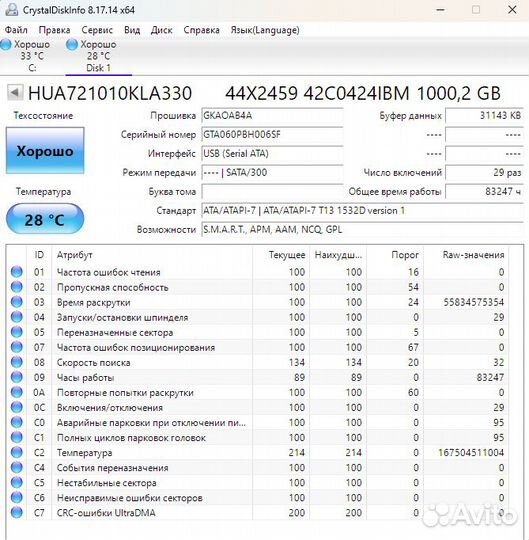Click the Техсостояние label
This screenshot has width=529, height=540.
coord(43,115)
